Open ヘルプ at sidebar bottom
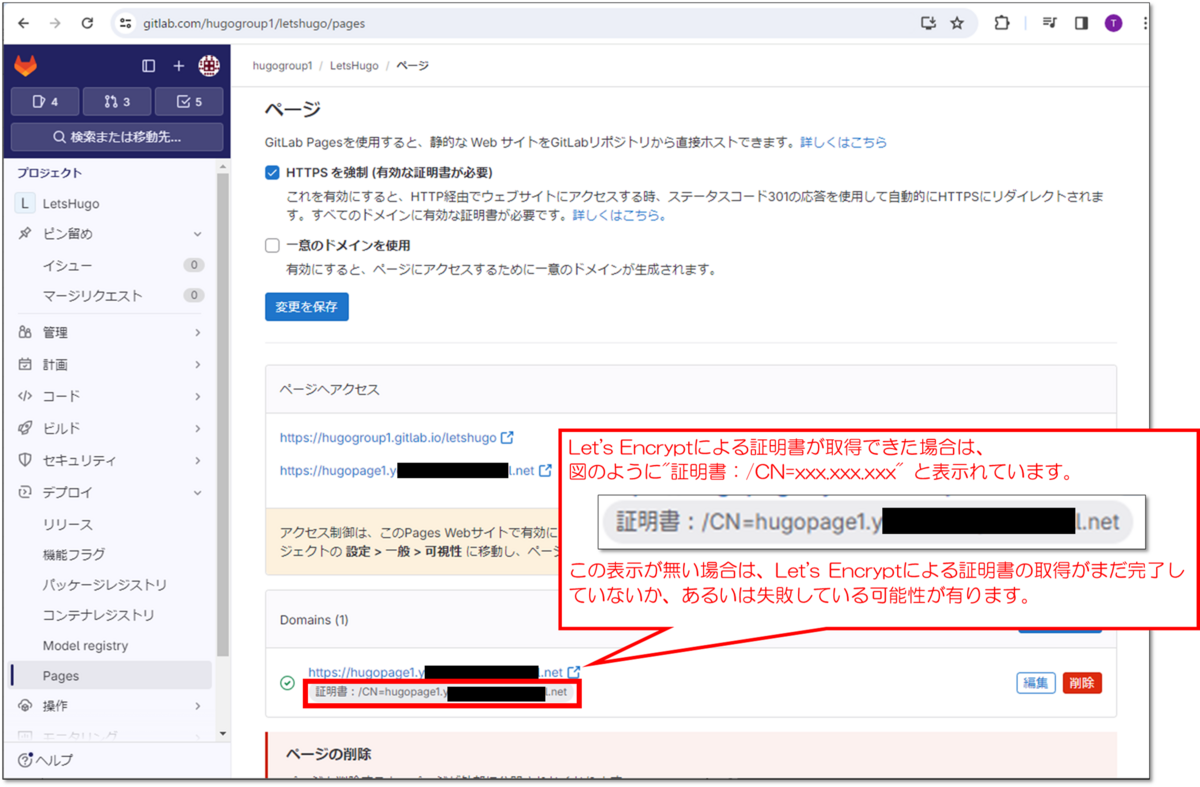Screen dimensions: 1200x787 (46, 759)
